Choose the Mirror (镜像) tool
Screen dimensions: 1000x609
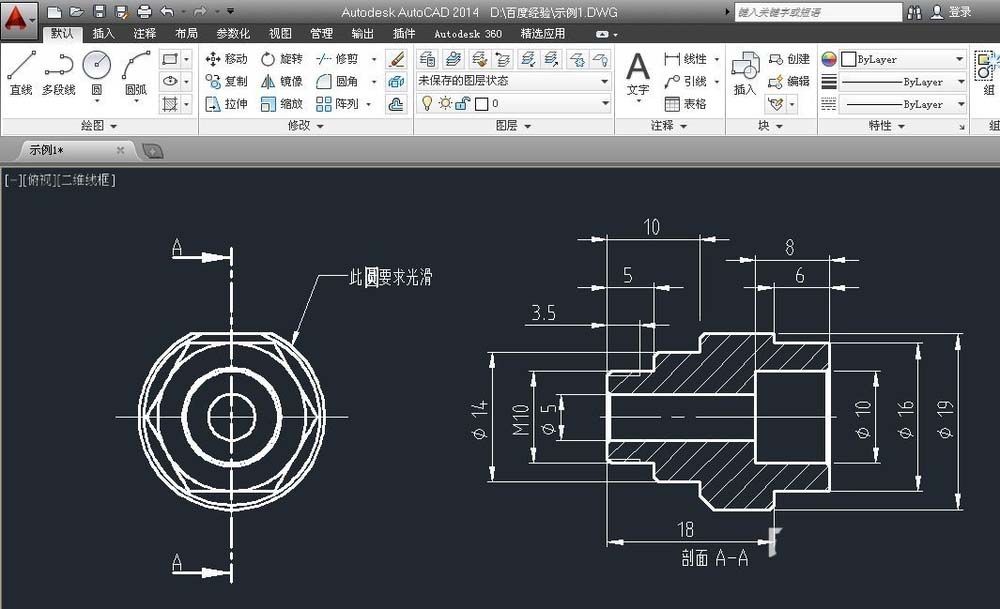(281, 82)
